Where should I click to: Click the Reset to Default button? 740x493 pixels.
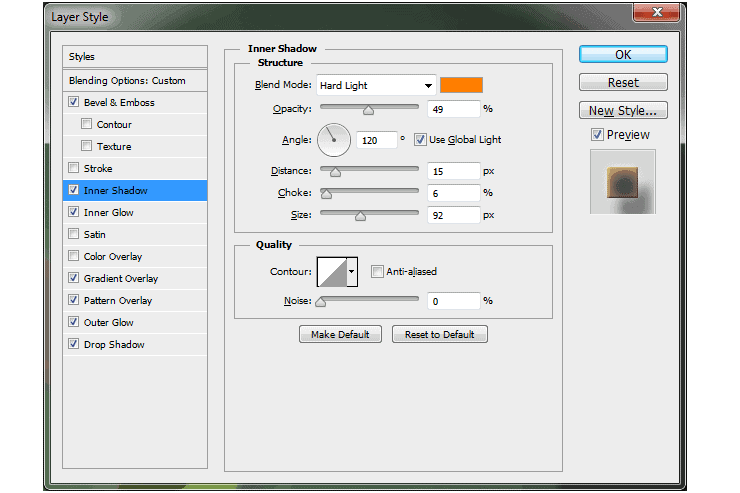(x=439, y=334)
